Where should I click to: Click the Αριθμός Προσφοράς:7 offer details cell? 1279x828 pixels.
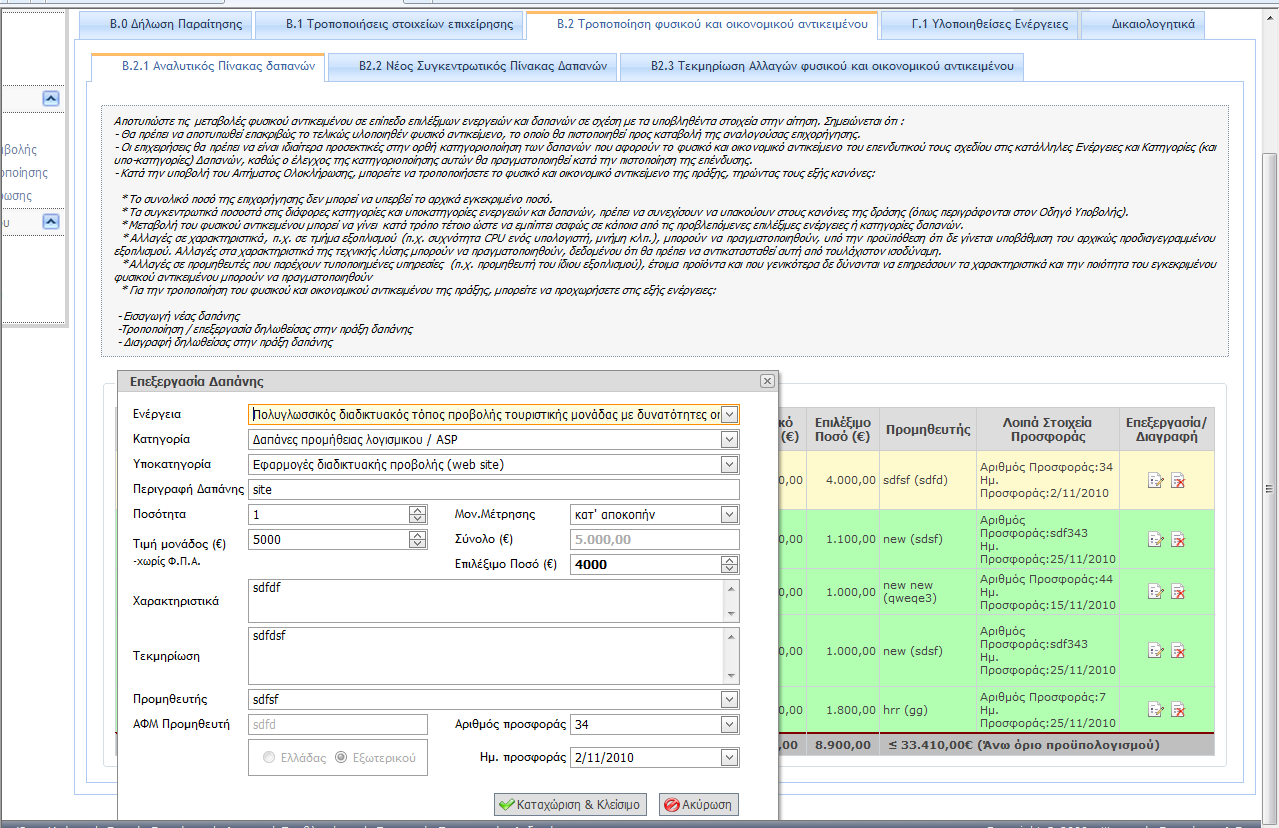coord(1048,710)
